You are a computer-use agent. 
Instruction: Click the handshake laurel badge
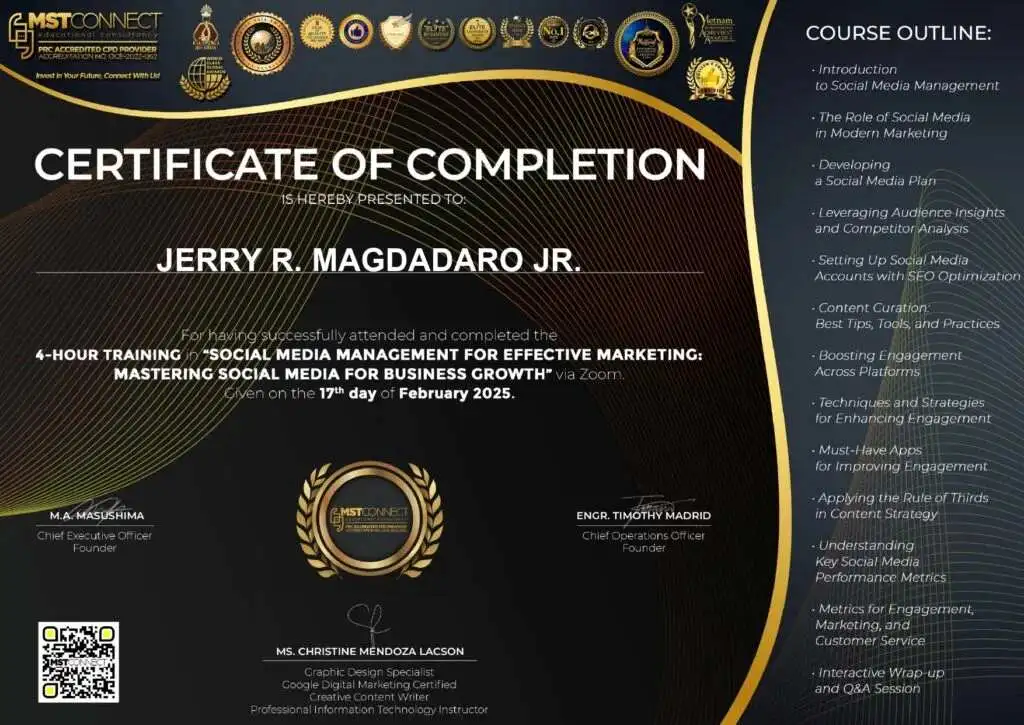(591, 32)
